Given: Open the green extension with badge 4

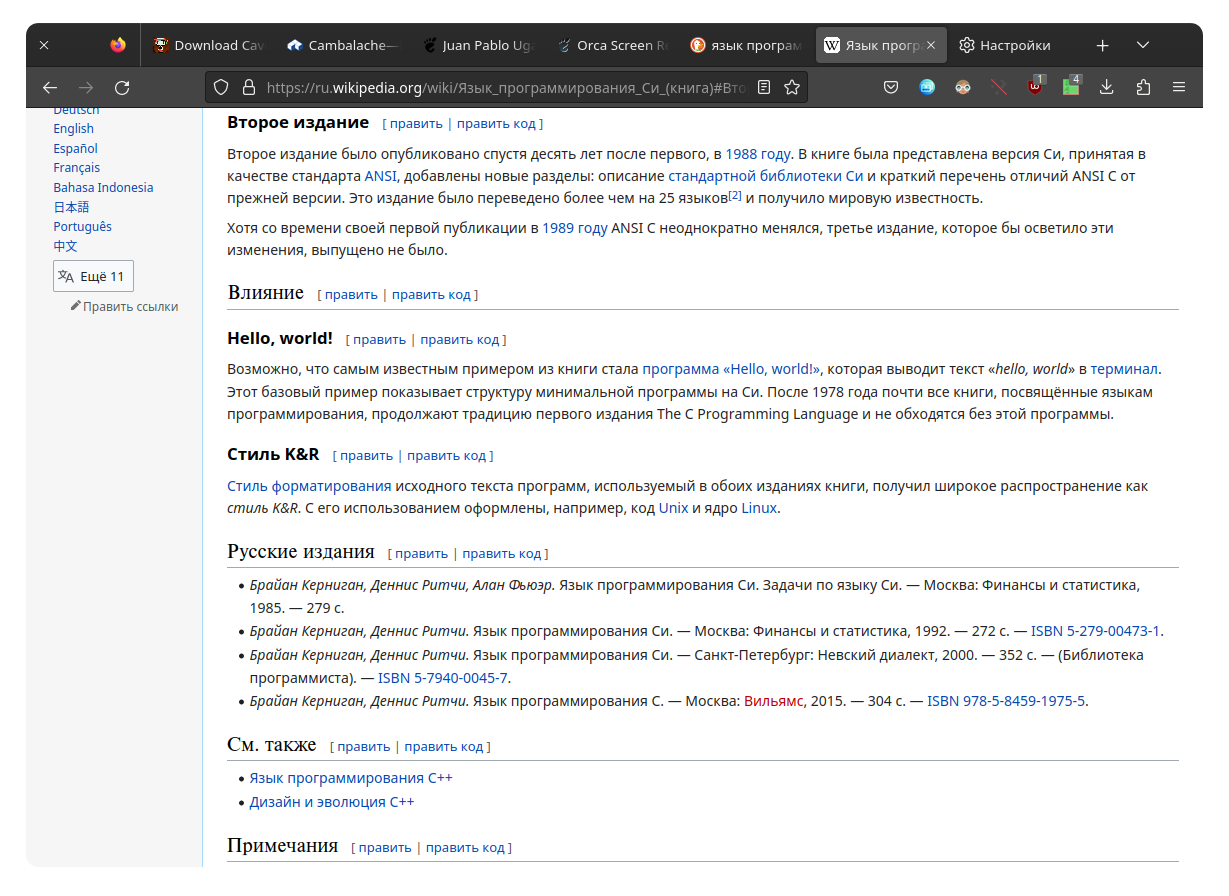Looking at the screenshot, I should point(1071,86).
